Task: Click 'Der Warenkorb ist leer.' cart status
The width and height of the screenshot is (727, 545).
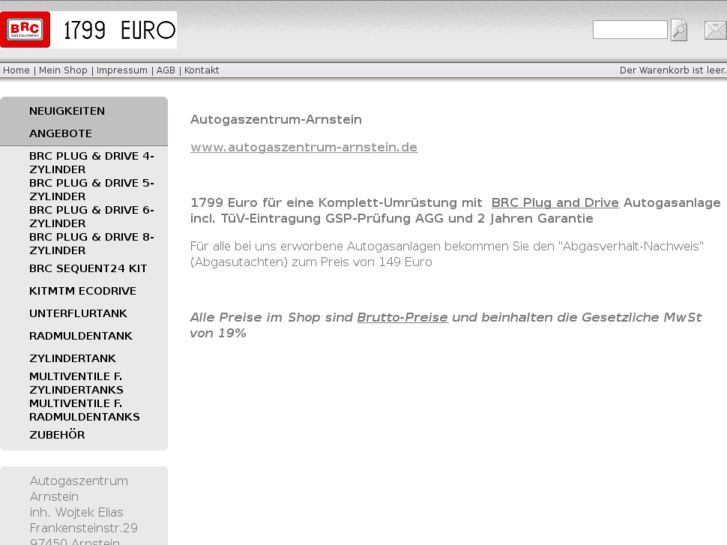Action: pos(673,70)
